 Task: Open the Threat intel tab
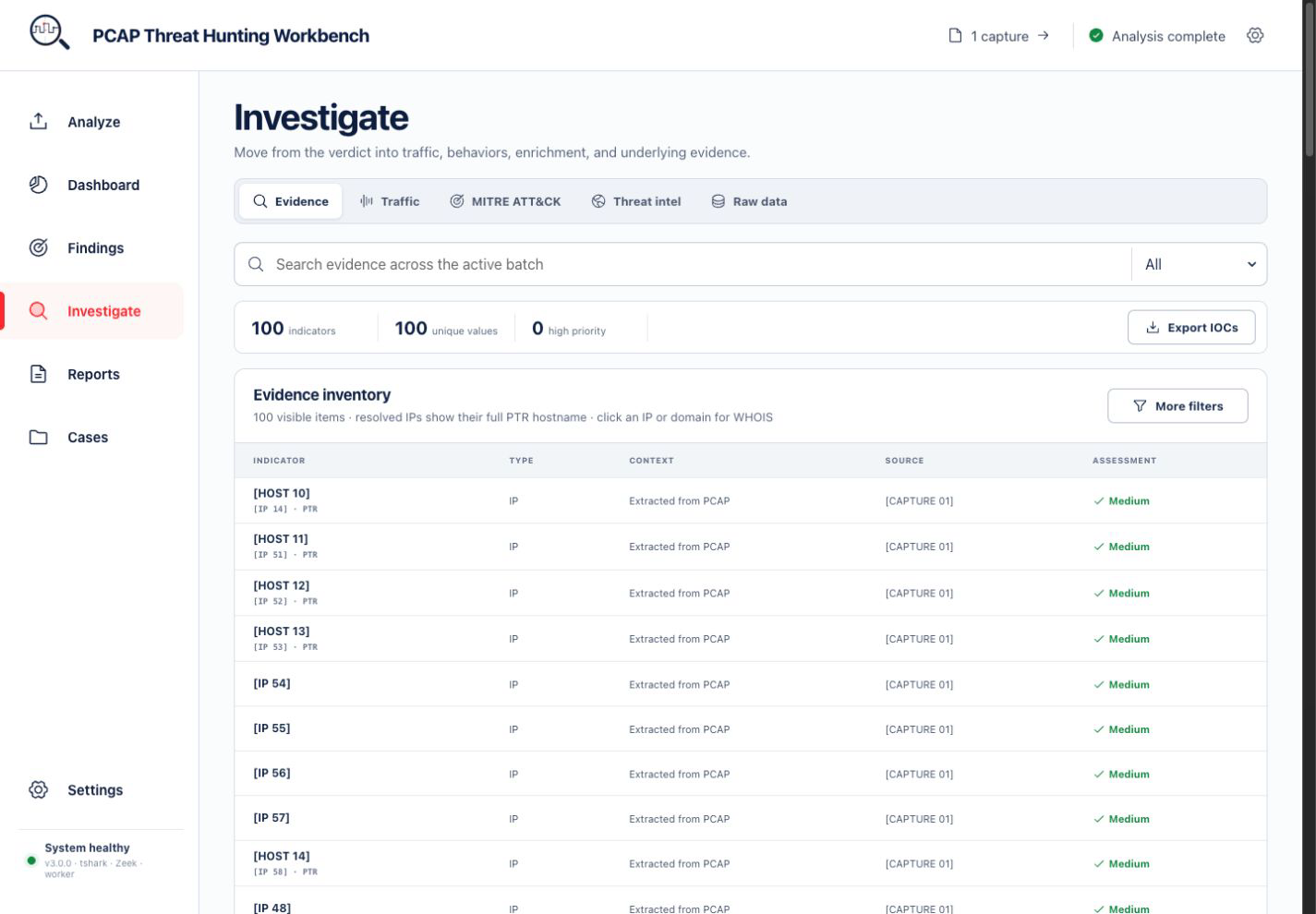coord(636,201)
